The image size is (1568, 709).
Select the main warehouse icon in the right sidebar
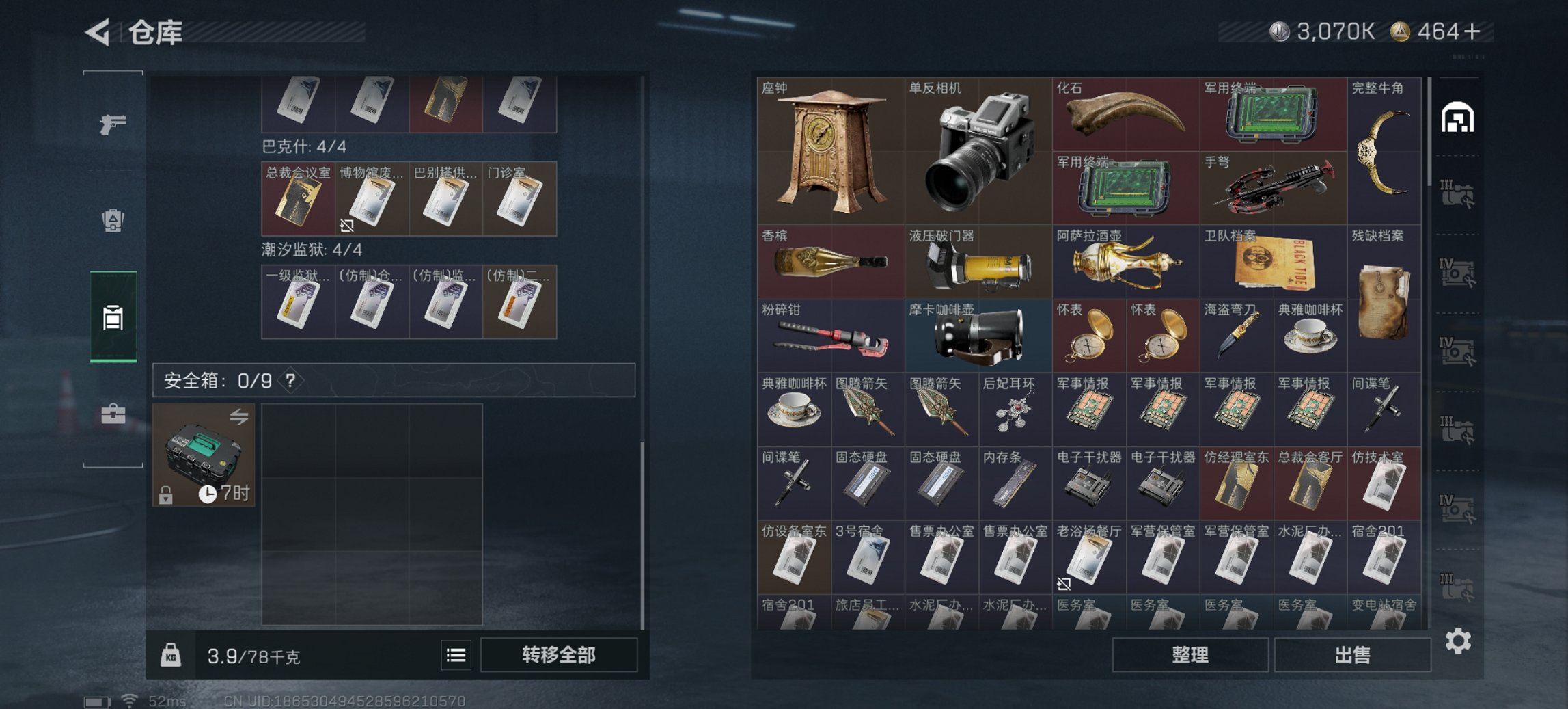1457,118
